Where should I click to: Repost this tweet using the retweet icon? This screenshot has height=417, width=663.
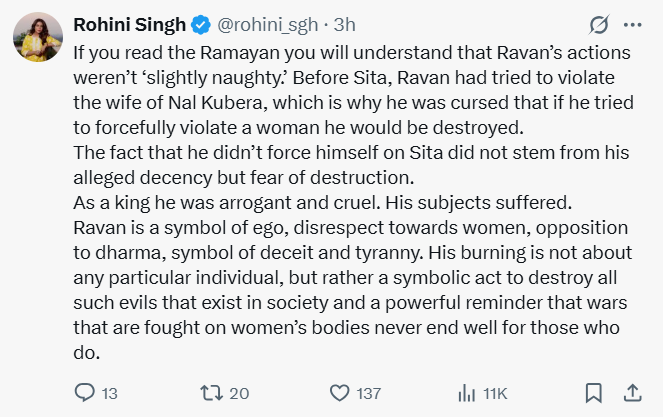tap(213, 393)
